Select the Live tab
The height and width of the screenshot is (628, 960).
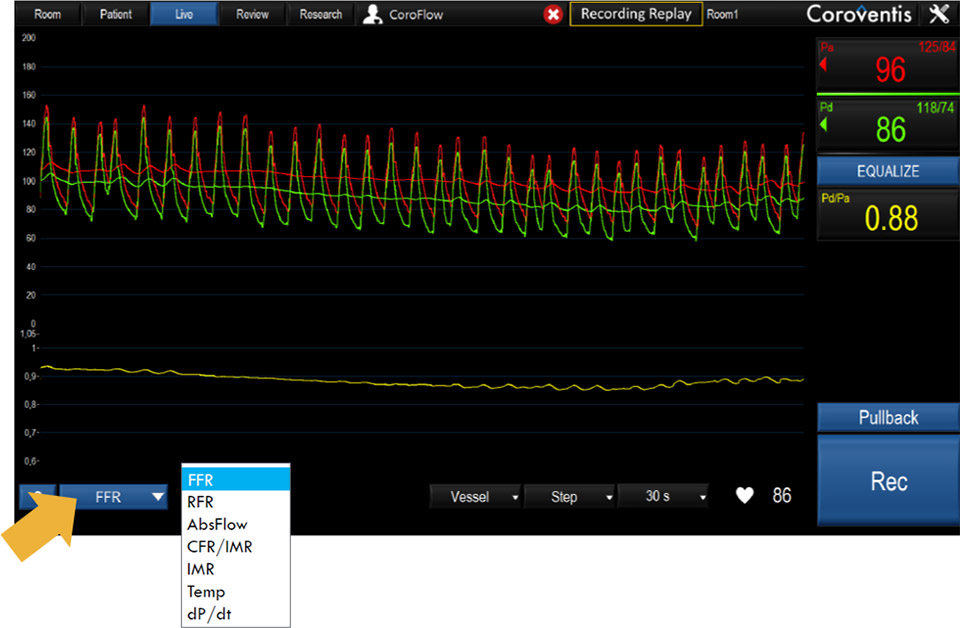(184, 14)
